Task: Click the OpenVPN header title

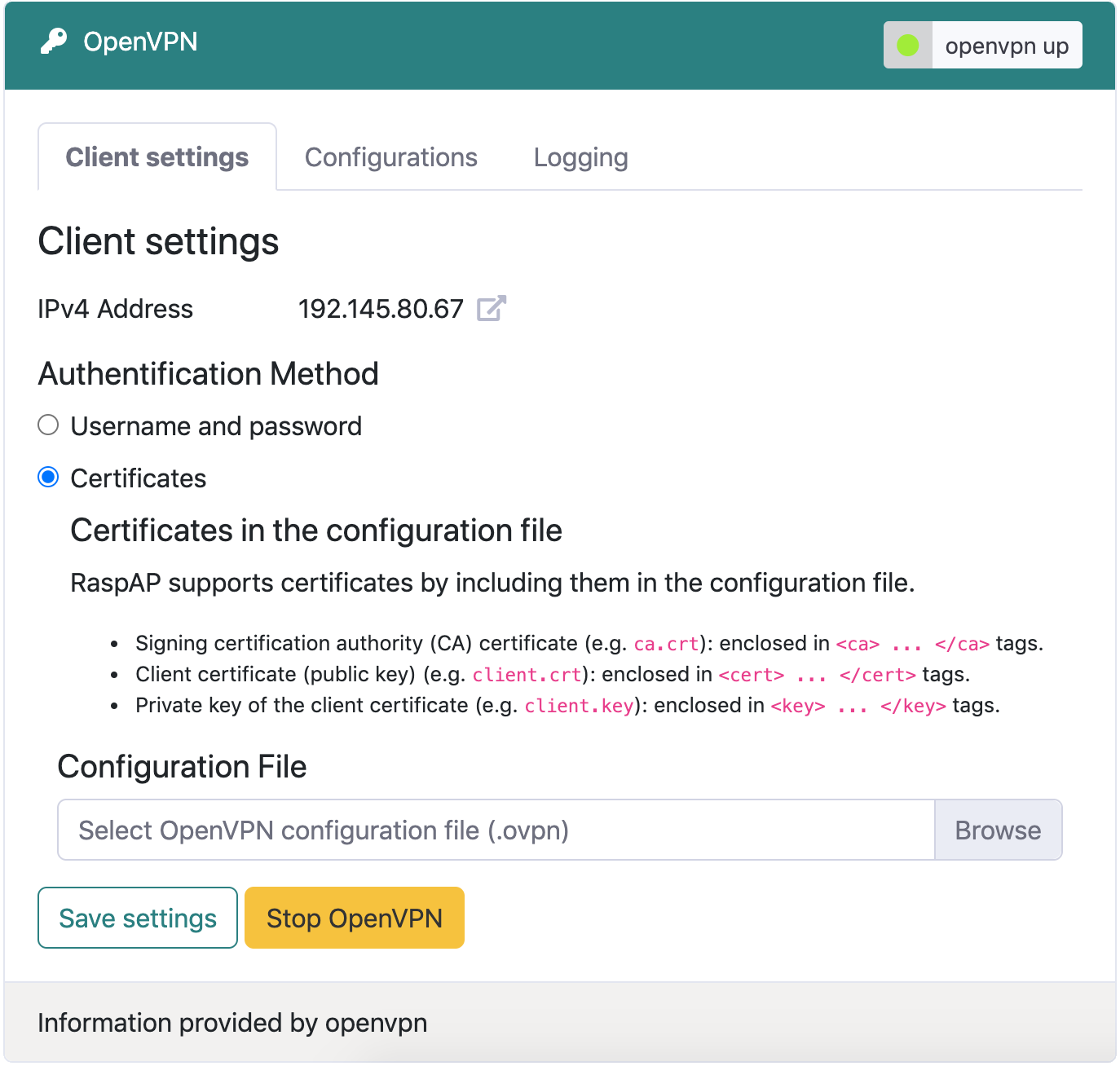Action: 140,42
